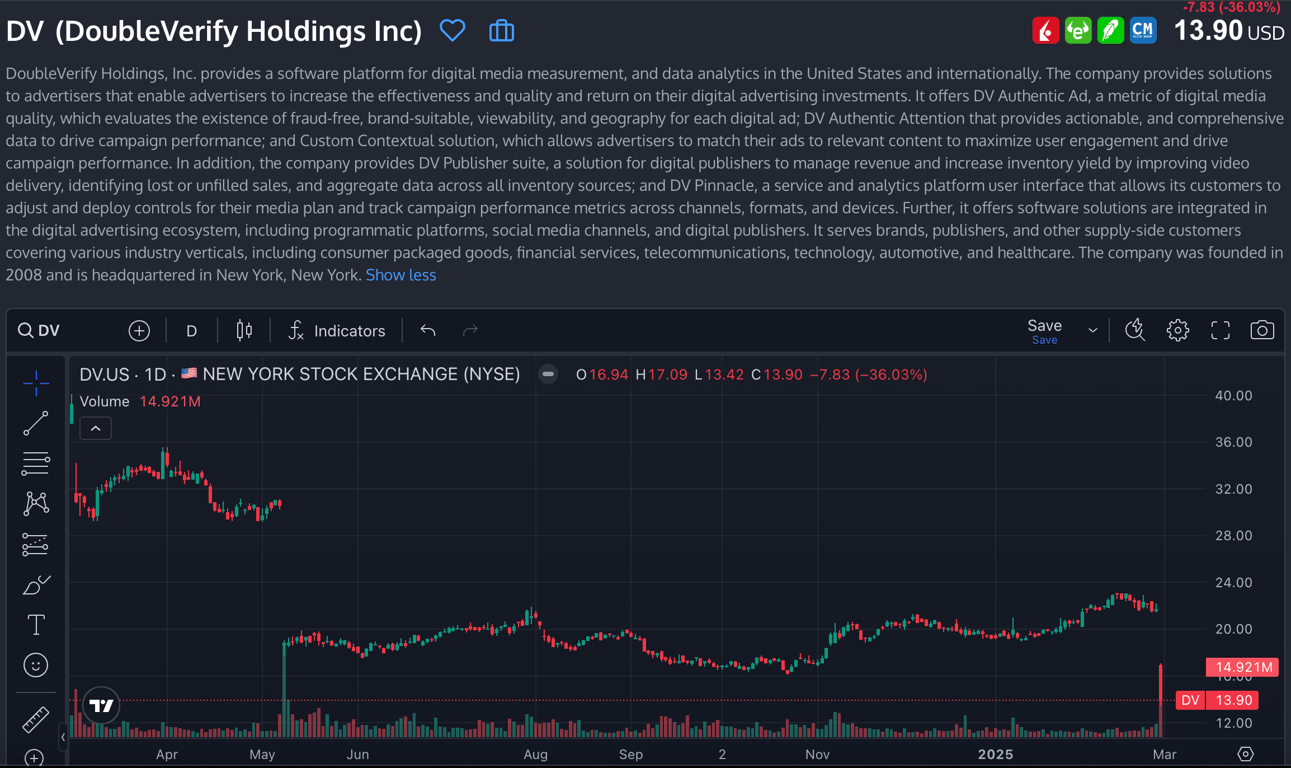Open the Indicators menu

pos(336,331)
